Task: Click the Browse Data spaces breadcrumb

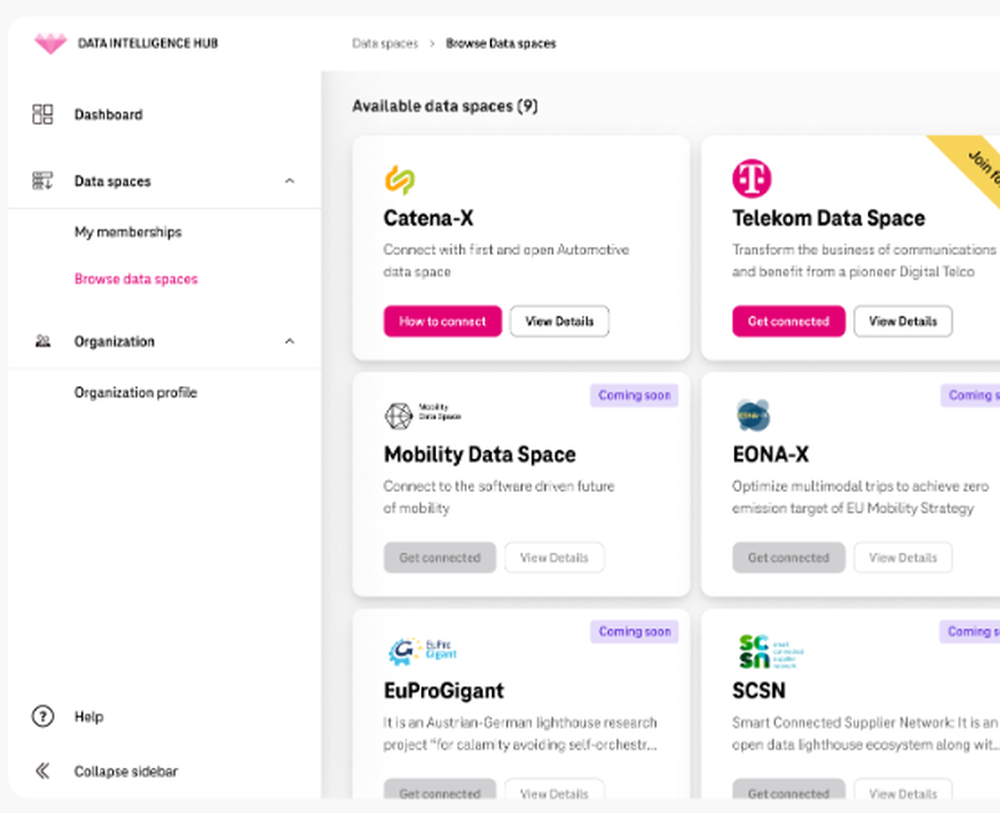Action: click(x=501, y=43)
